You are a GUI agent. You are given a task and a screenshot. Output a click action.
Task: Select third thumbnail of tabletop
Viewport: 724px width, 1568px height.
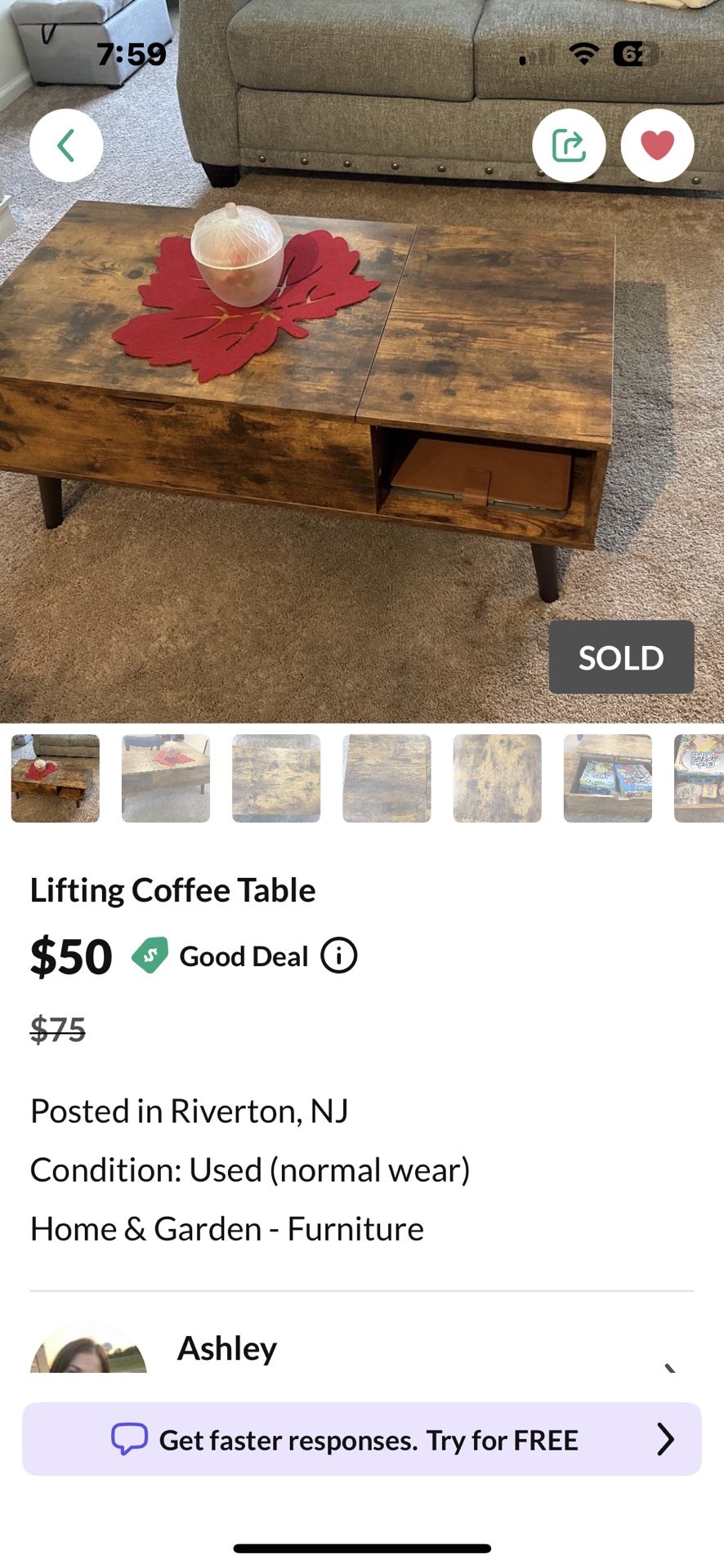click(276, 778)
